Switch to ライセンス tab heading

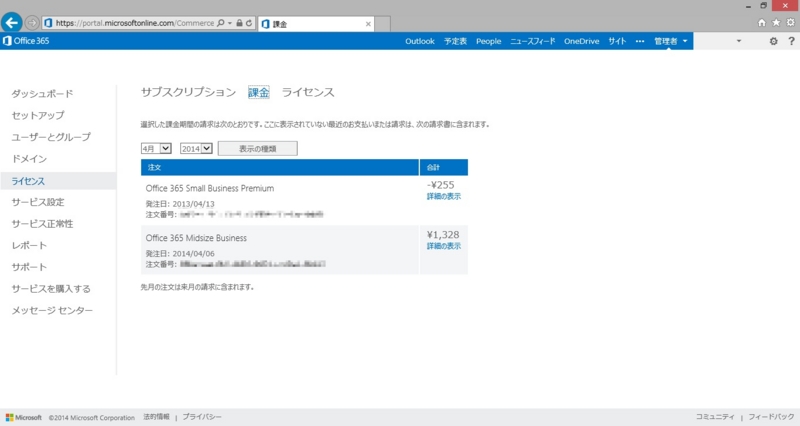click(308, 92)
